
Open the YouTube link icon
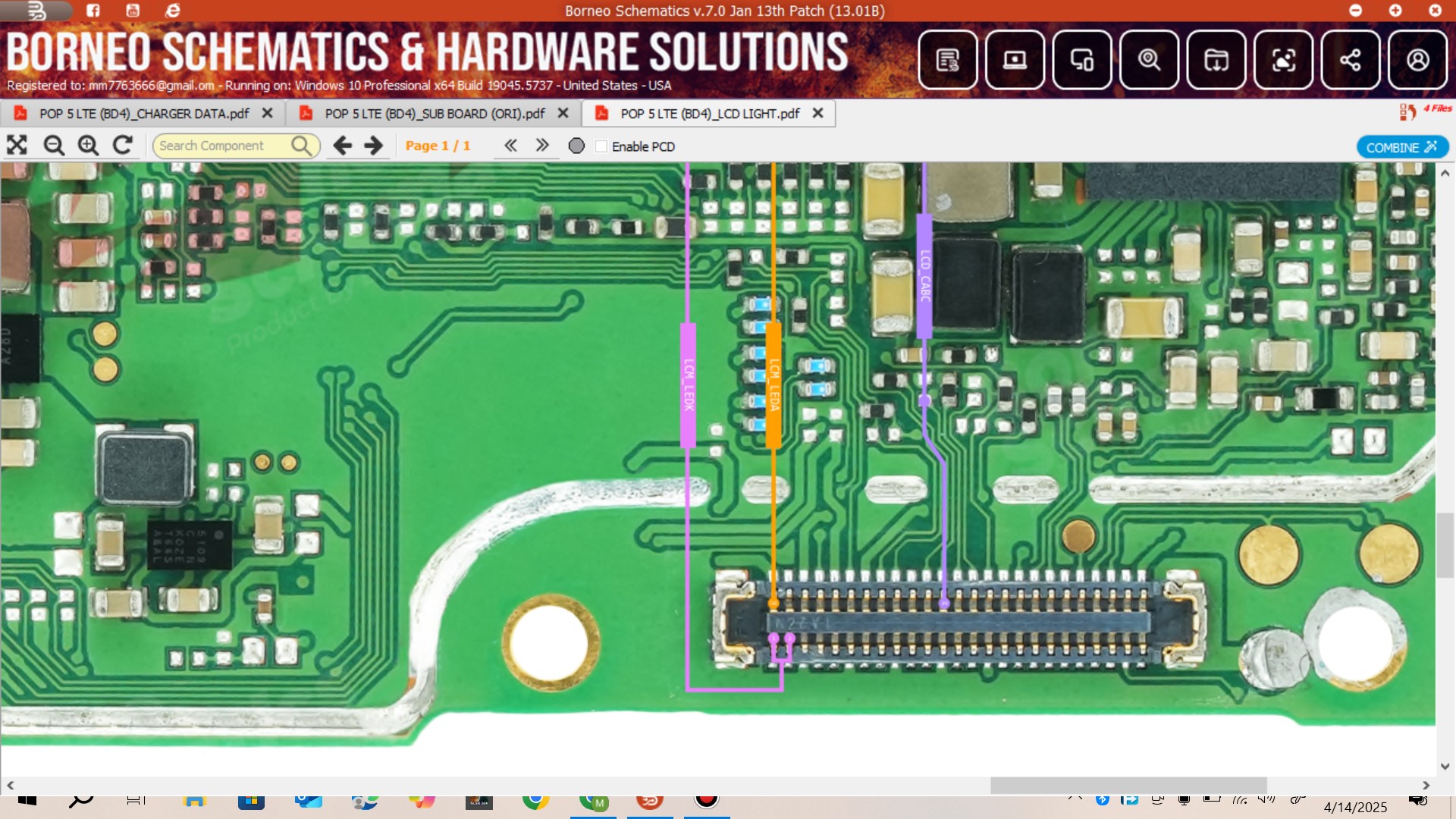133,11
